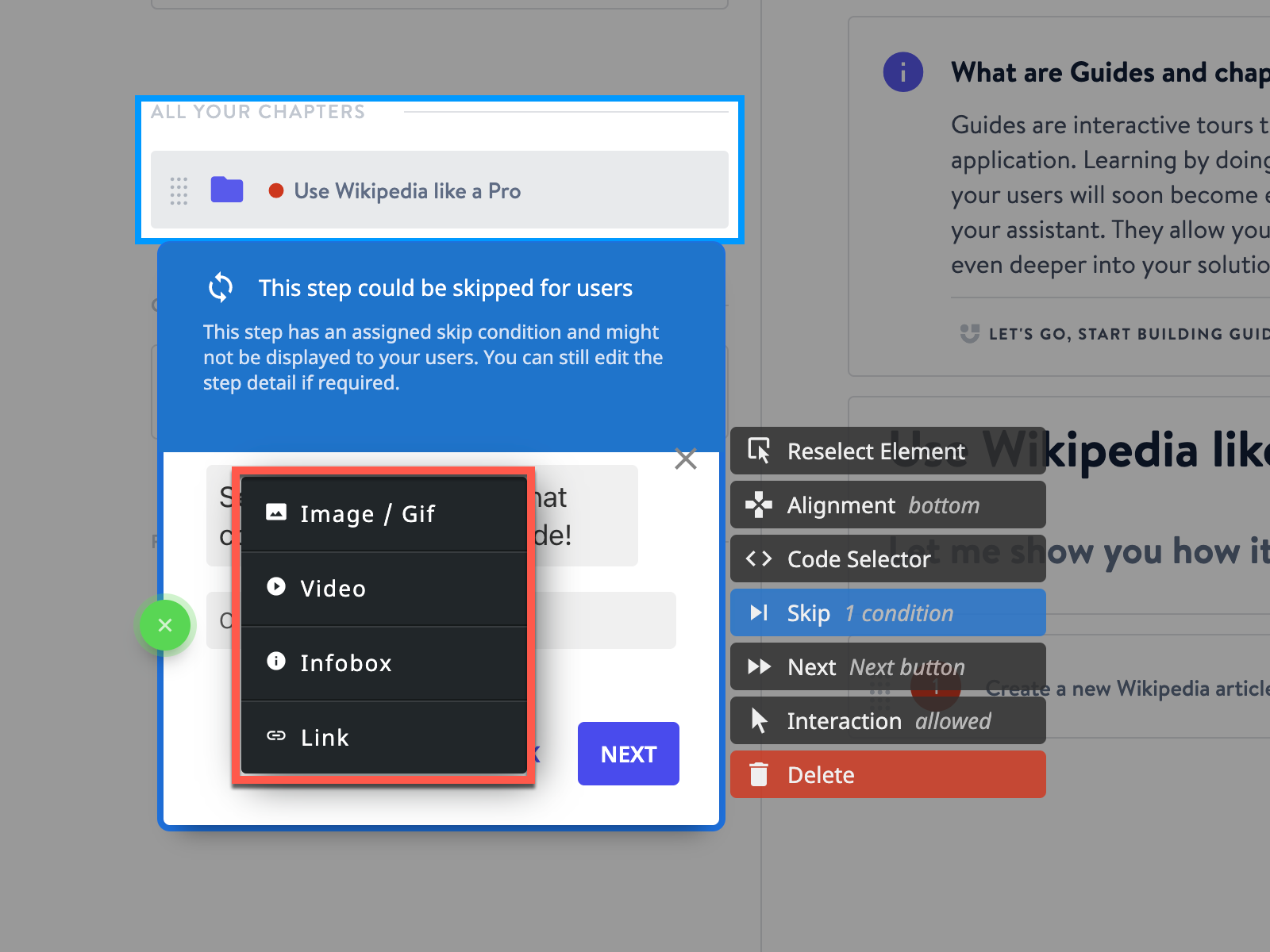Click the trash can icon on Delete
The image size is (1270, 952).
[x=759, y=774]
